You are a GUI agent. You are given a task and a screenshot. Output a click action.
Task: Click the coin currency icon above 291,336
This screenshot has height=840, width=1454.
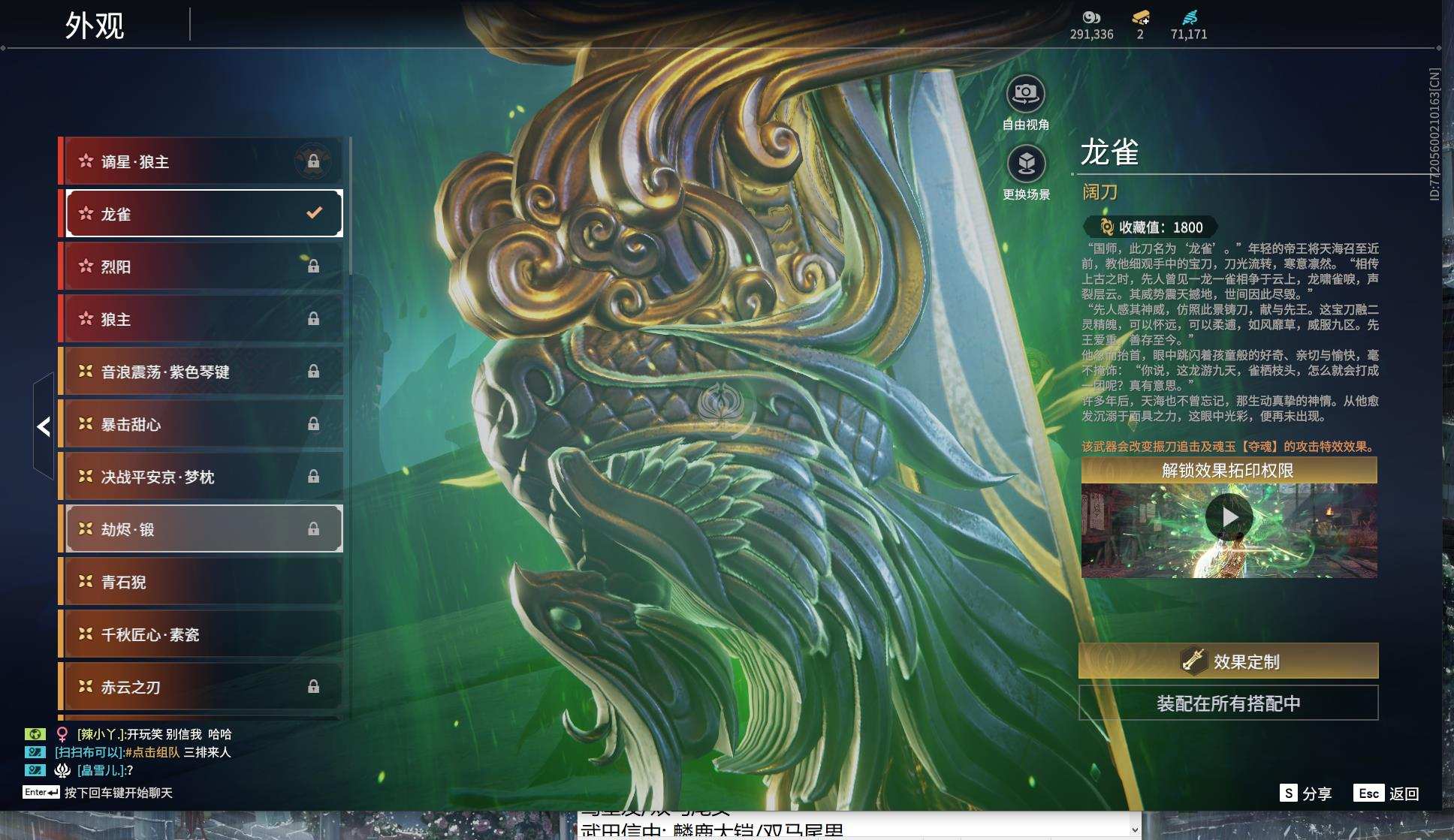click(1091, 17)
